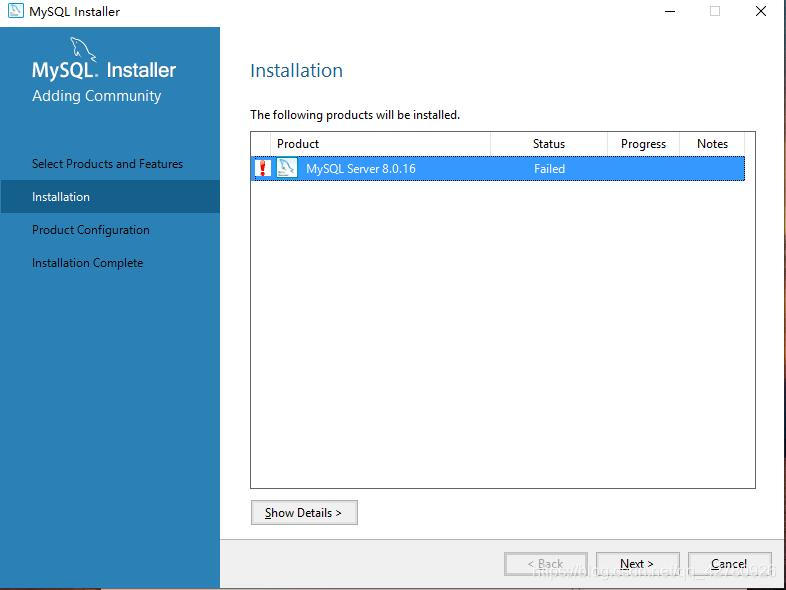This screenshot has height=590, width=786.
Task: Expand Show Details for the installation
Action: 304,512
